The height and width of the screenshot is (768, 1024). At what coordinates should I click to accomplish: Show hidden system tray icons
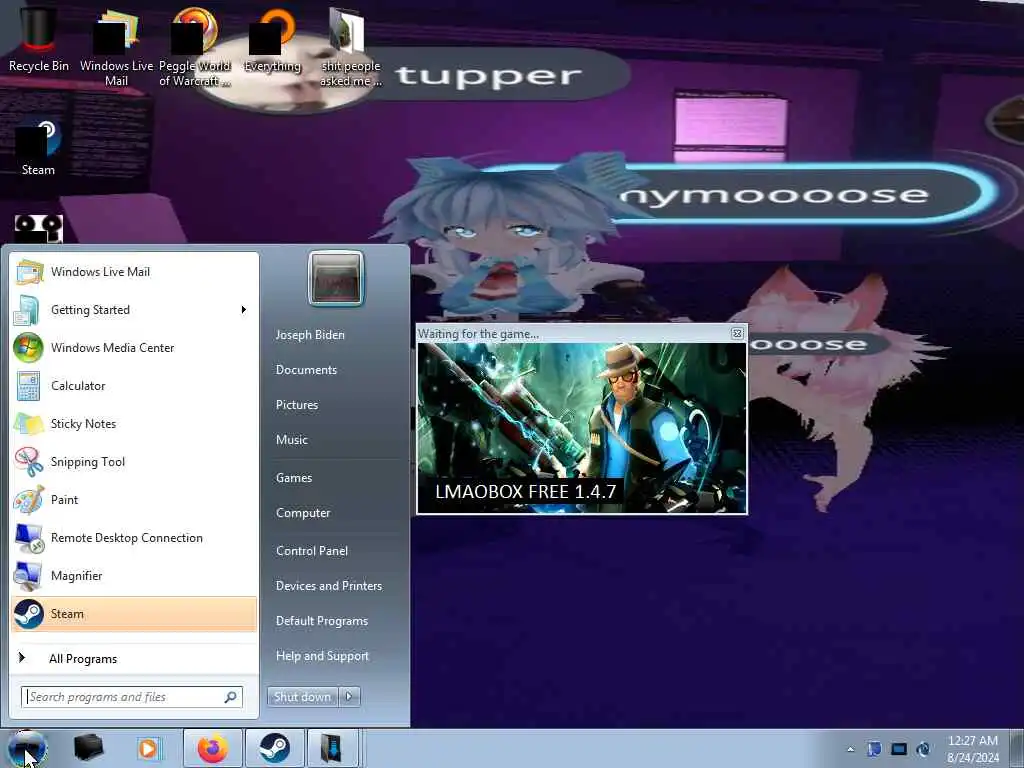[x=850, y=749]
